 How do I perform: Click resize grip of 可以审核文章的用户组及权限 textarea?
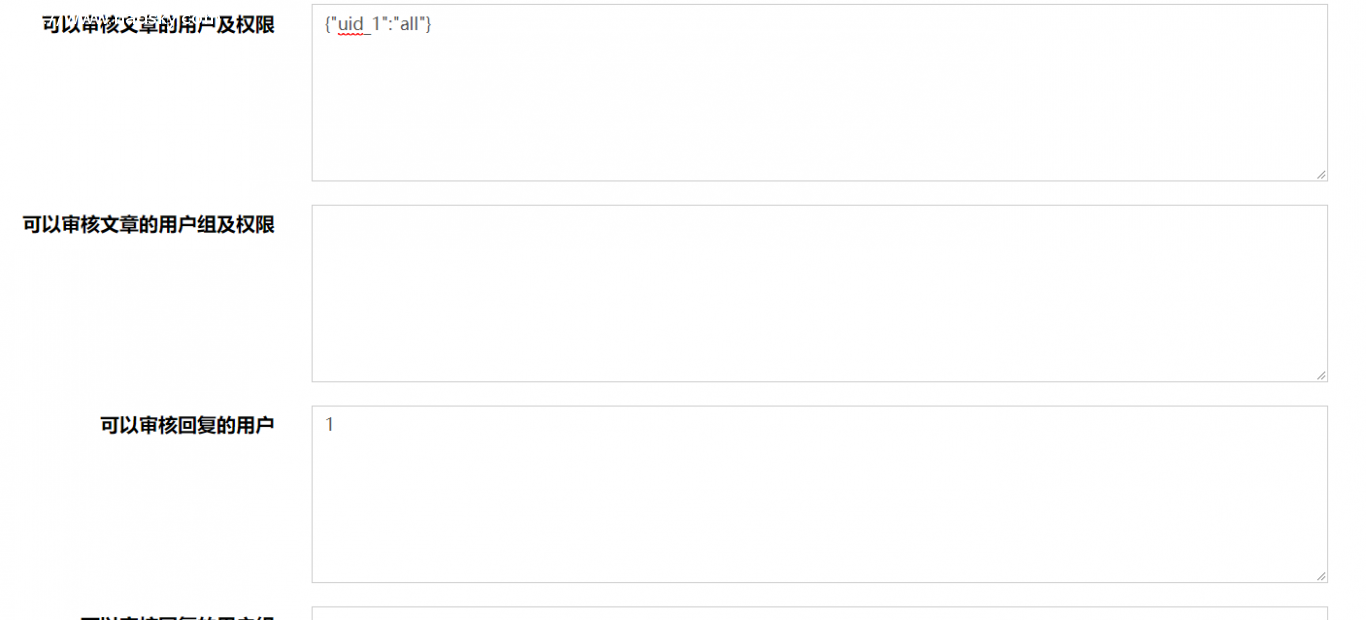1320,375
